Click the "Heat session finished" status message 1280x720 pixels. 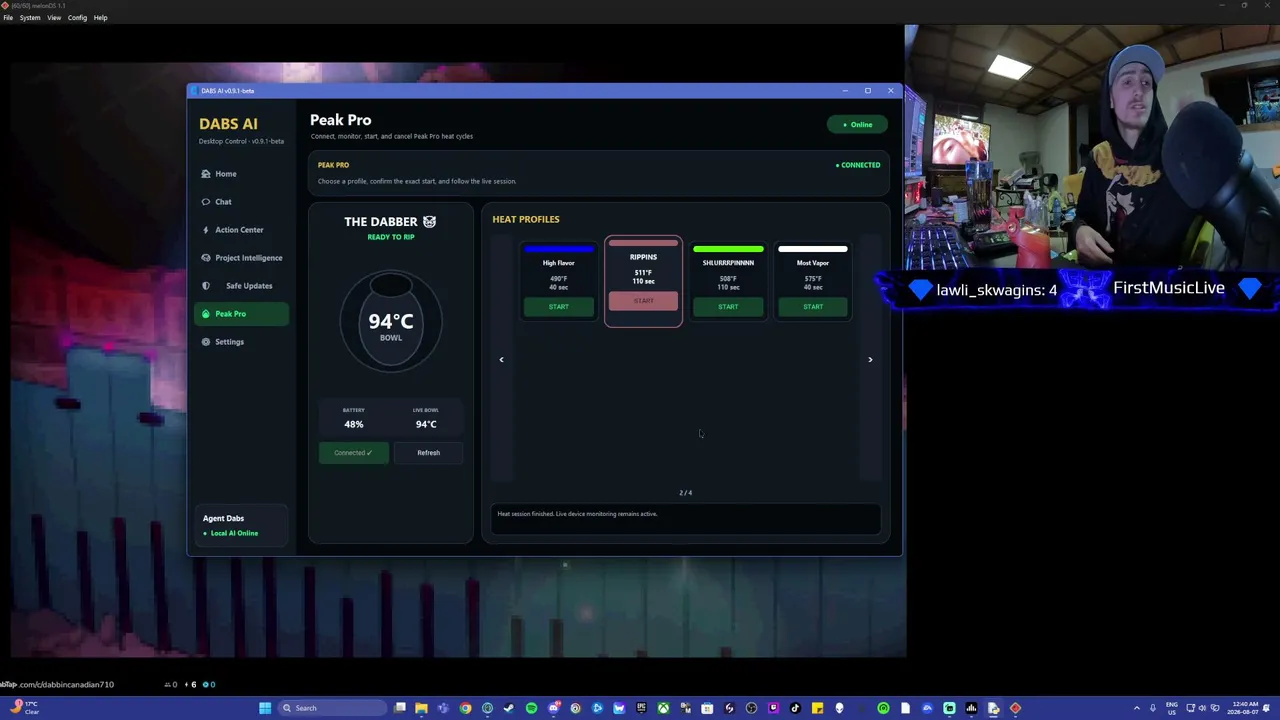click(577, 514)
